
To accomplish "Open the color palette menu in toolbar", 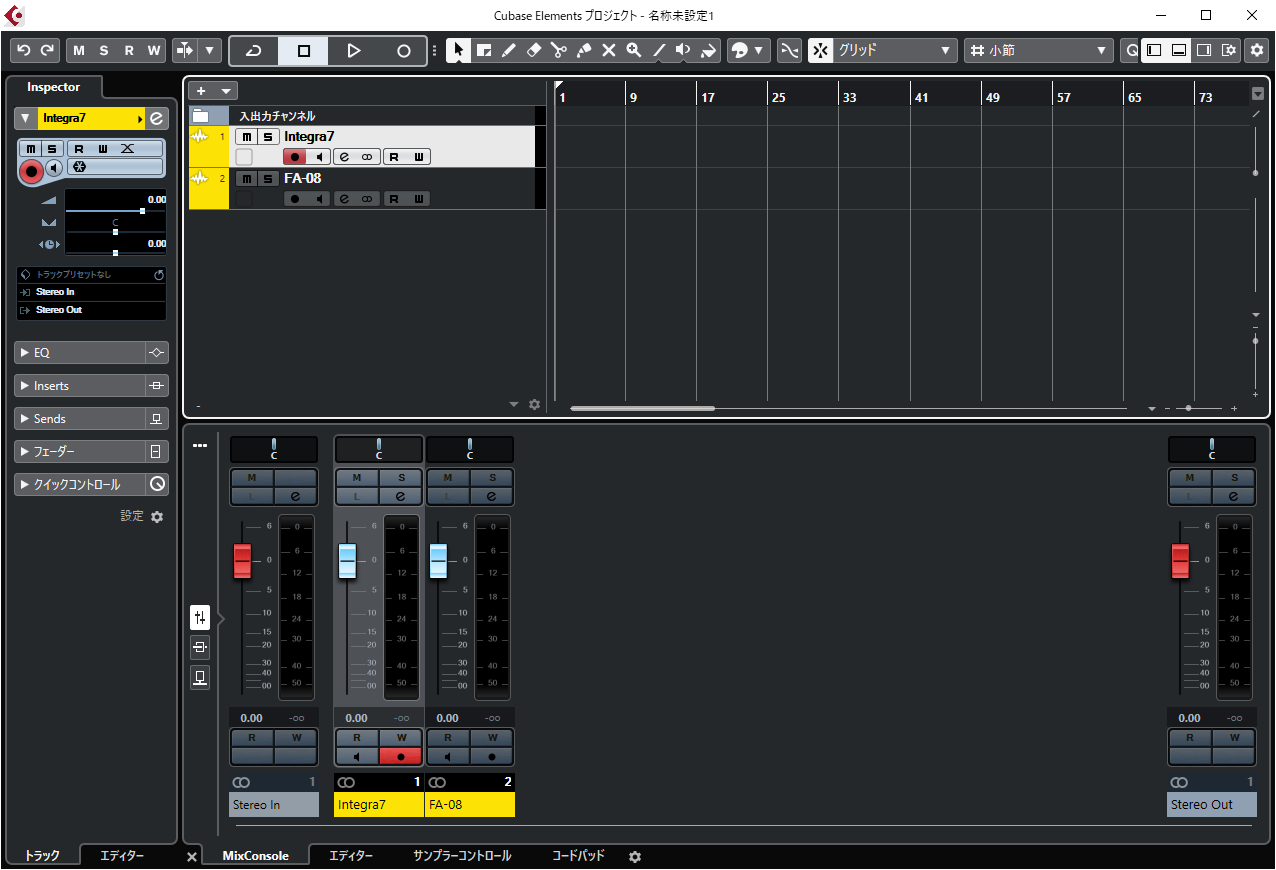I will tap(748, 50).
